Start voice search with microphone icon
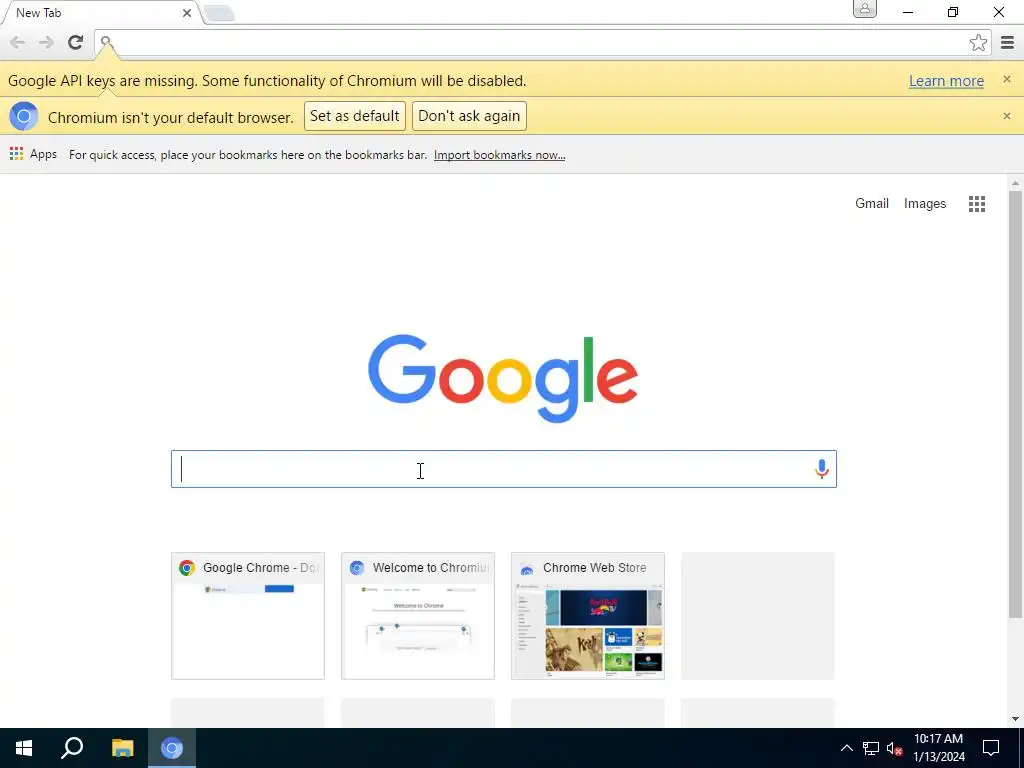 click(822, 469)
